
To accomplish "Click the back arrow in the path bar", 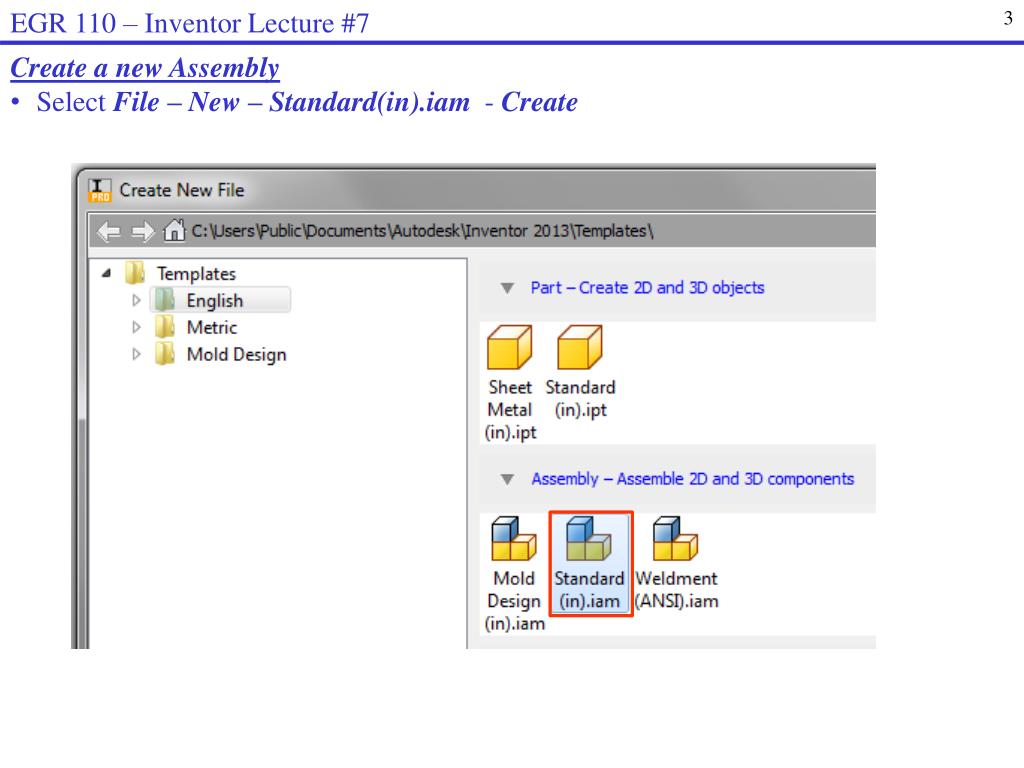I will (108, 231).
